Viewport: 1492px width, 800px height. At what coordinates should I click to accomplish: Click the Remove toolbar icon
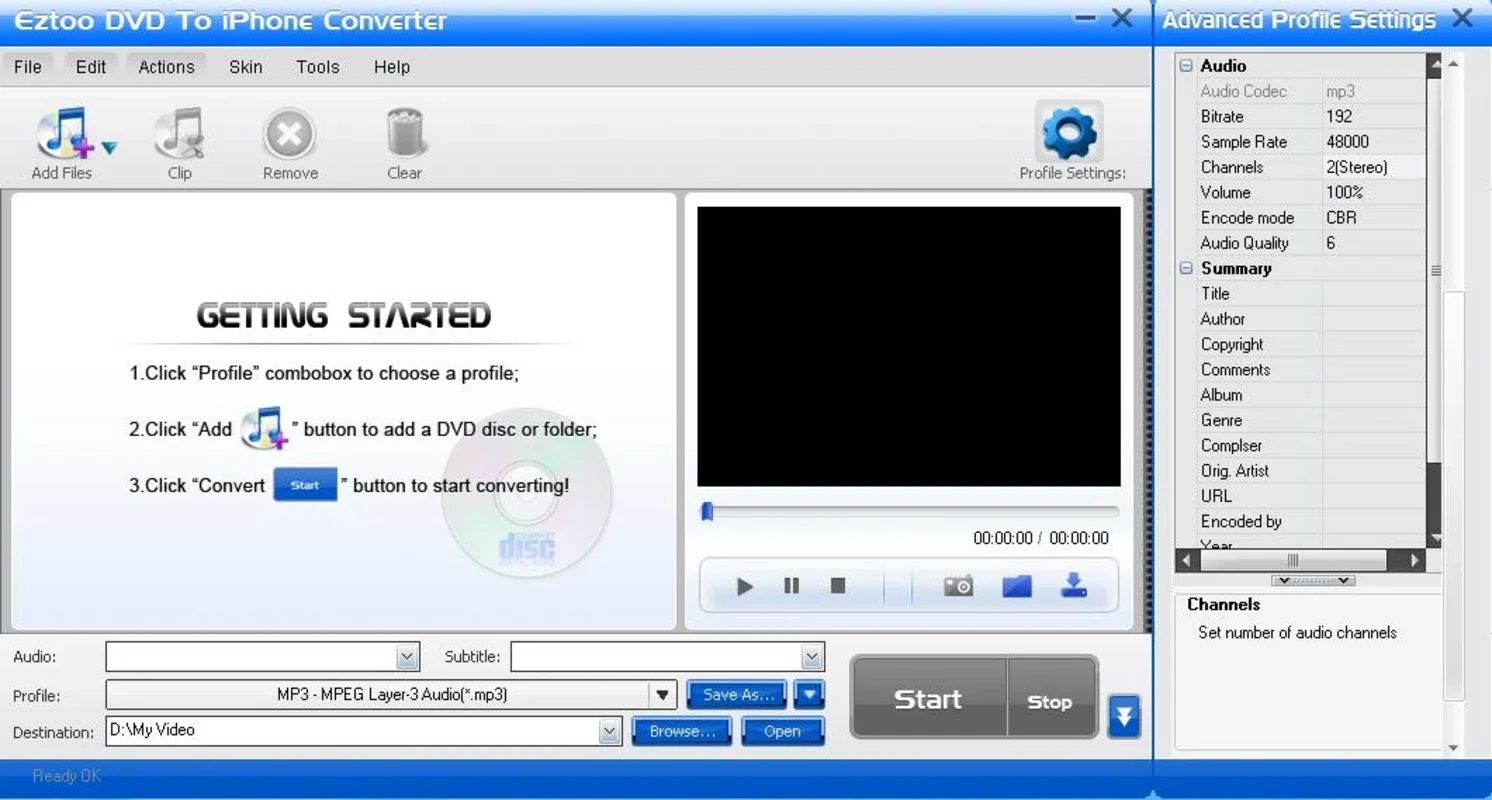click(x=290, y=135)
